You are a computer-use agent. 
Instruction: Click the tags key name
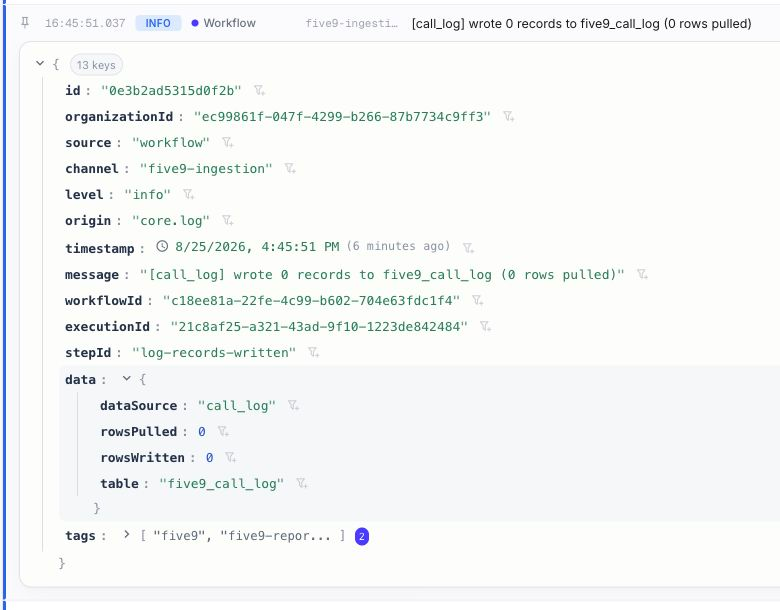pyautogui.click(x=80, y=536)
